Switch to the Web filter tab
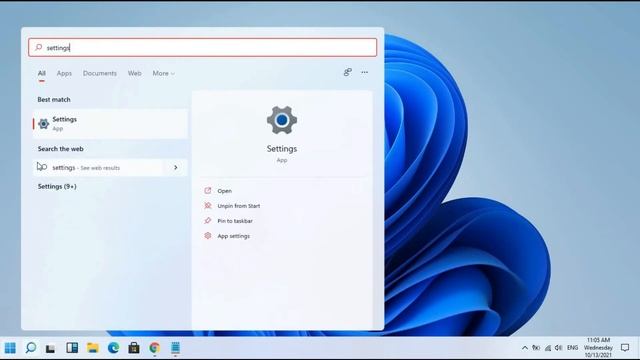The height and width of the screenshot is (360, 640). 134,73
